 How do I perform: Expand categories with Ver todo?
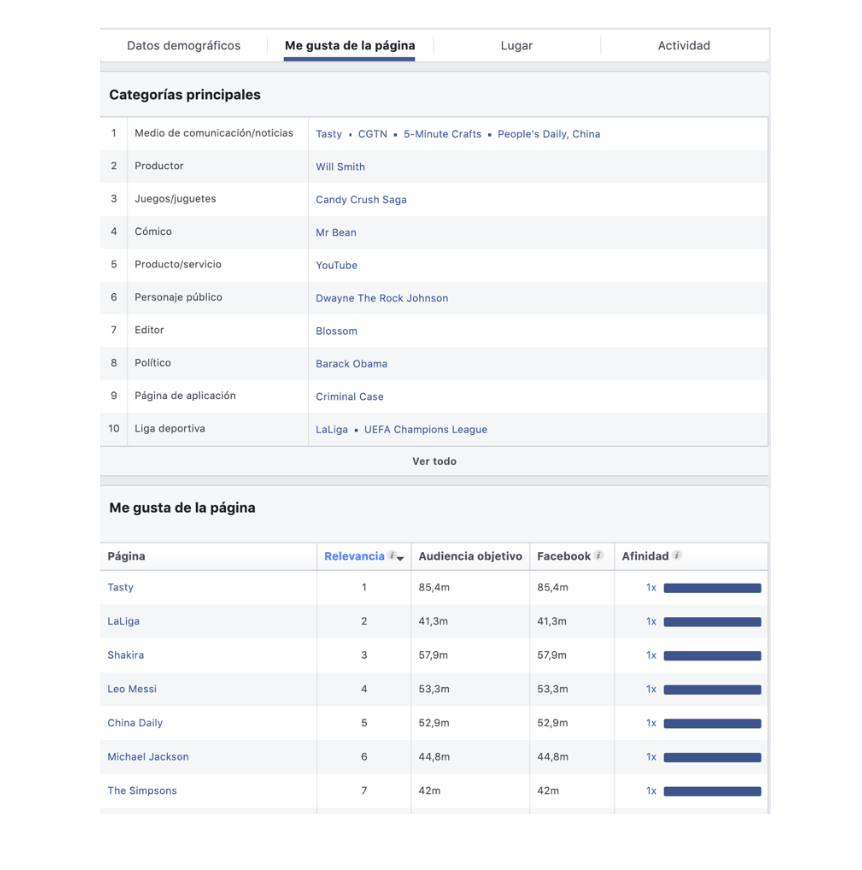(434, 462)
